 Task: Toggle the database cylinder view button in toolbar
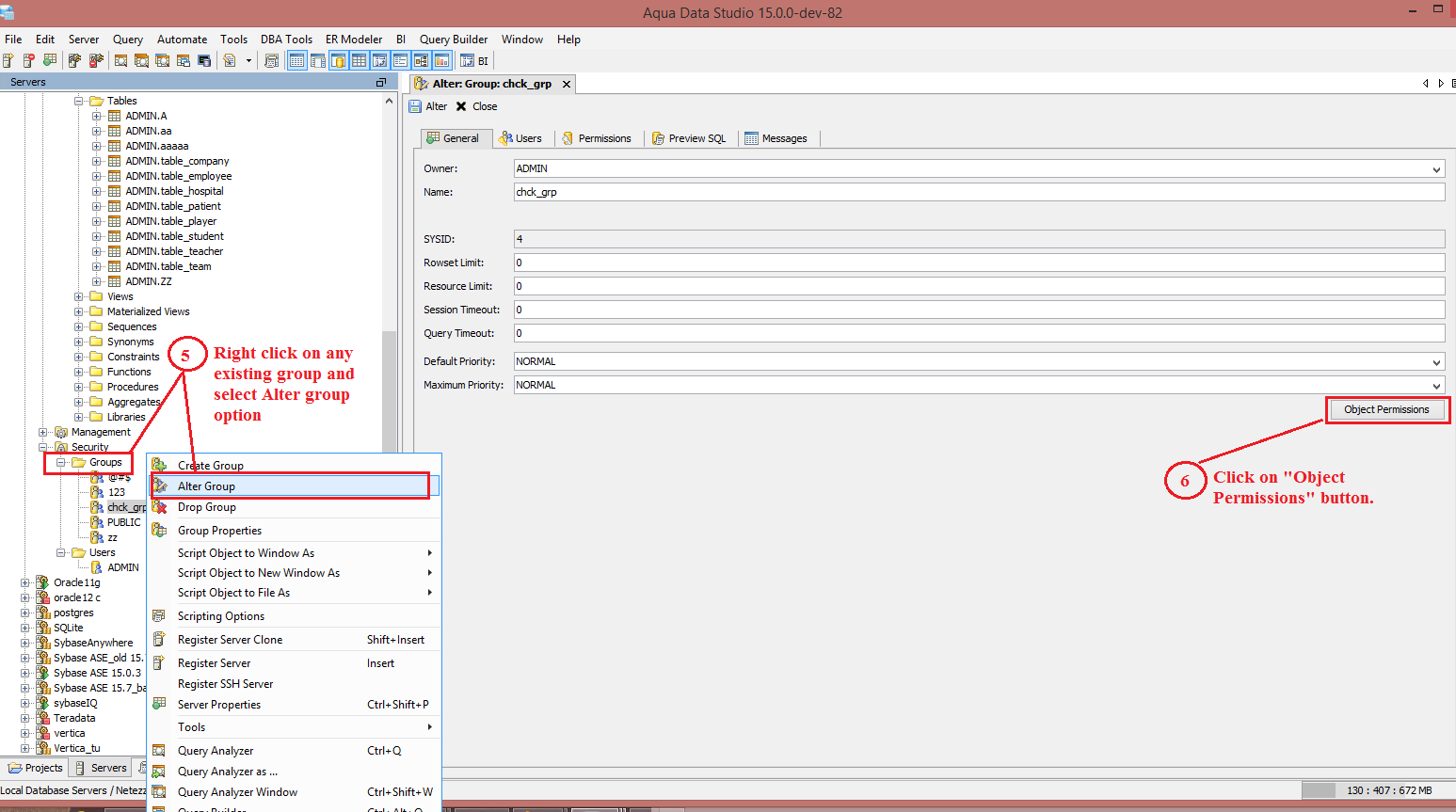[x=338, y=61]
